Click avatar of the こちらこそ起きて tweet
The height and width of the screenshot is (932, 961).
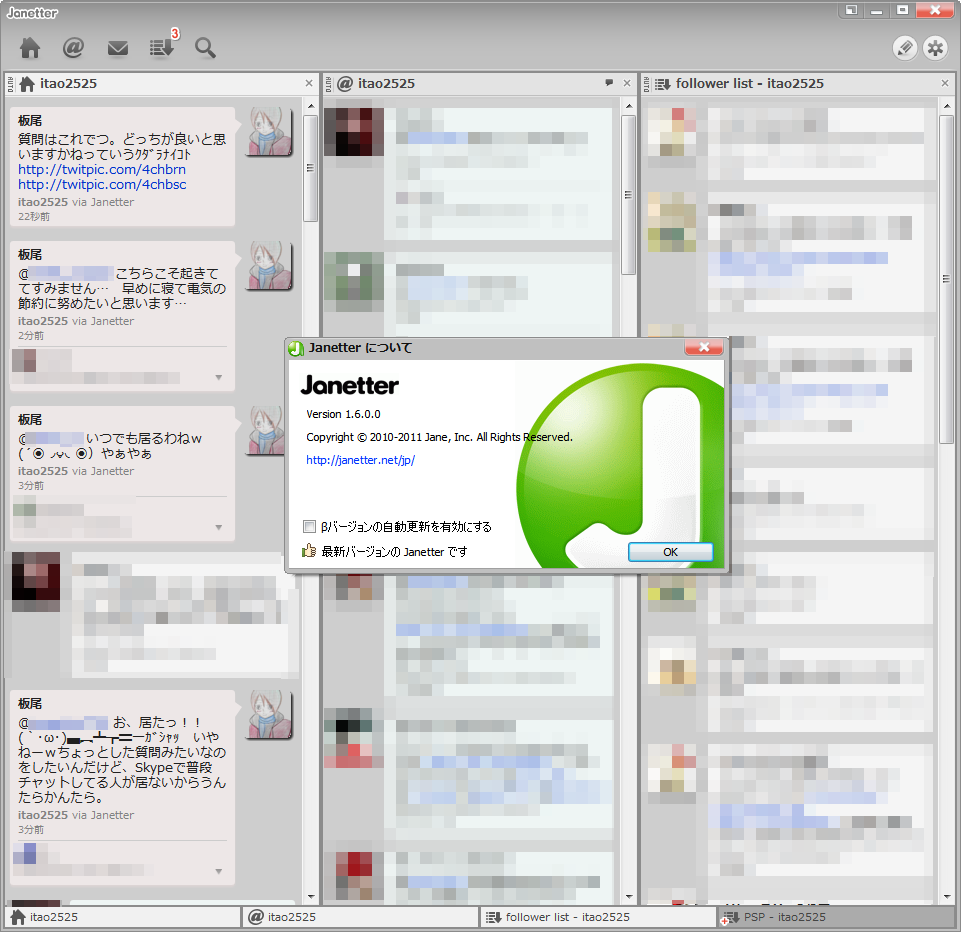coord(269,265)
